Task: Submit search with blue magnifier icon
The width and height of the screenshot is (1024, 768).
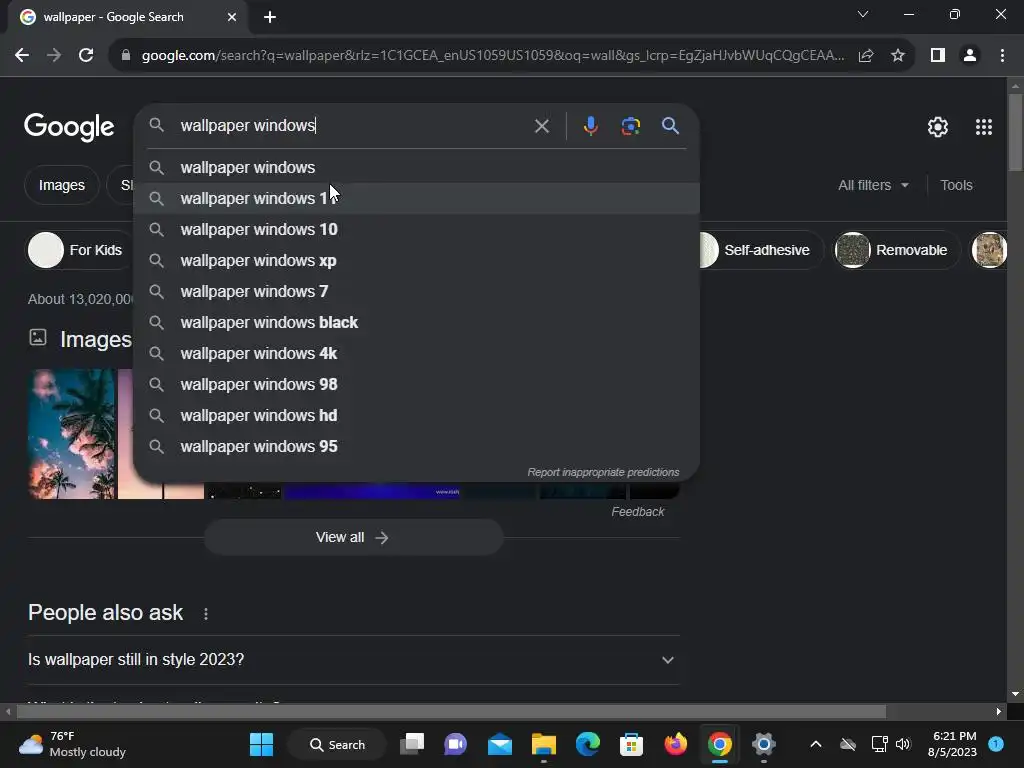Action: point(670,125)
